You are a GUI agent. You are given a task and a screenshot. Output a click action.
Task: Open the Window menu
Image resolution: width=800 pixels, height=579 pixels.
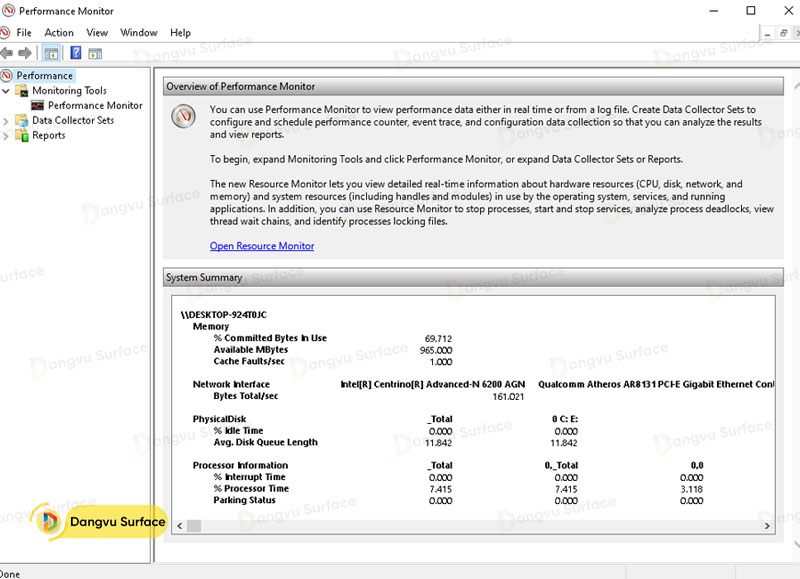coord(139,33)
